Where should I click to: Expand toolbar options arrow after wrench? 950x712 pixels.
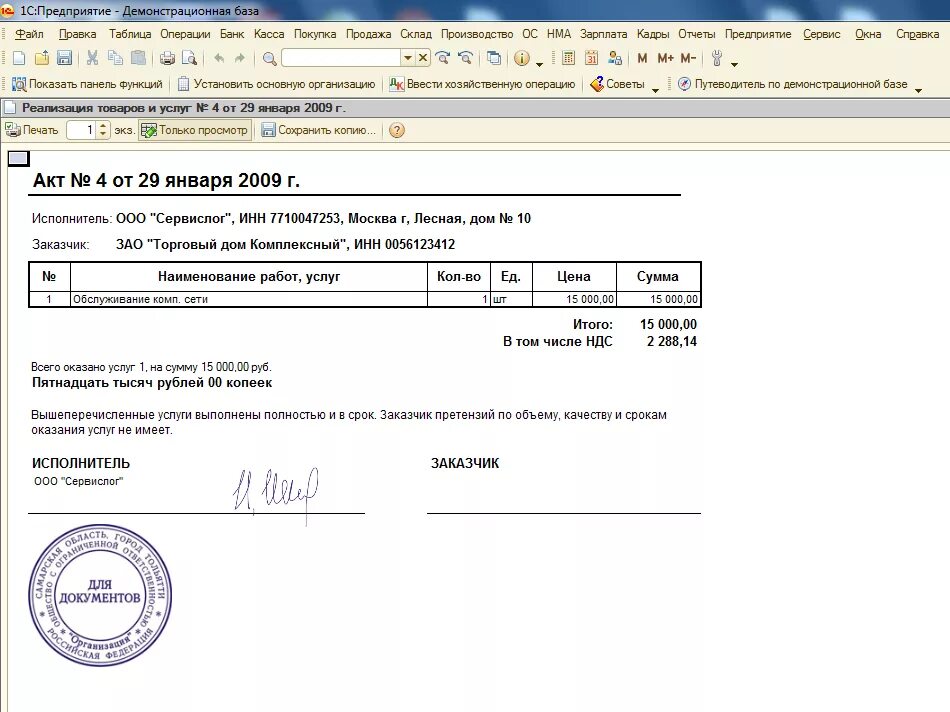[x=734, y=64]
